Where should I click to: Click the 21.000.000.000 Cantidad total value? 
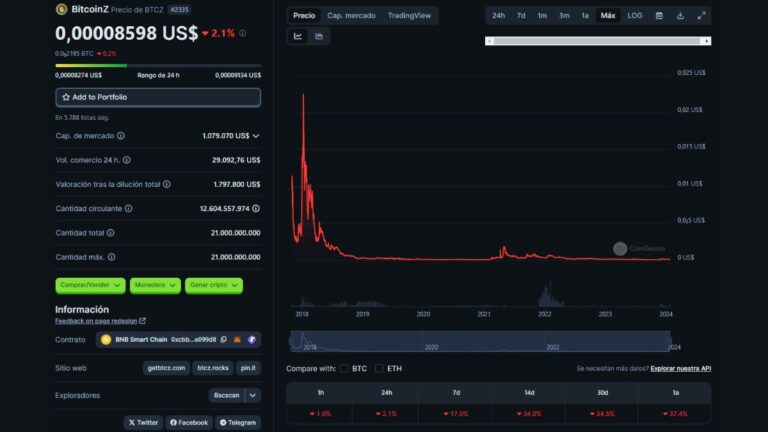pos(236,233)
